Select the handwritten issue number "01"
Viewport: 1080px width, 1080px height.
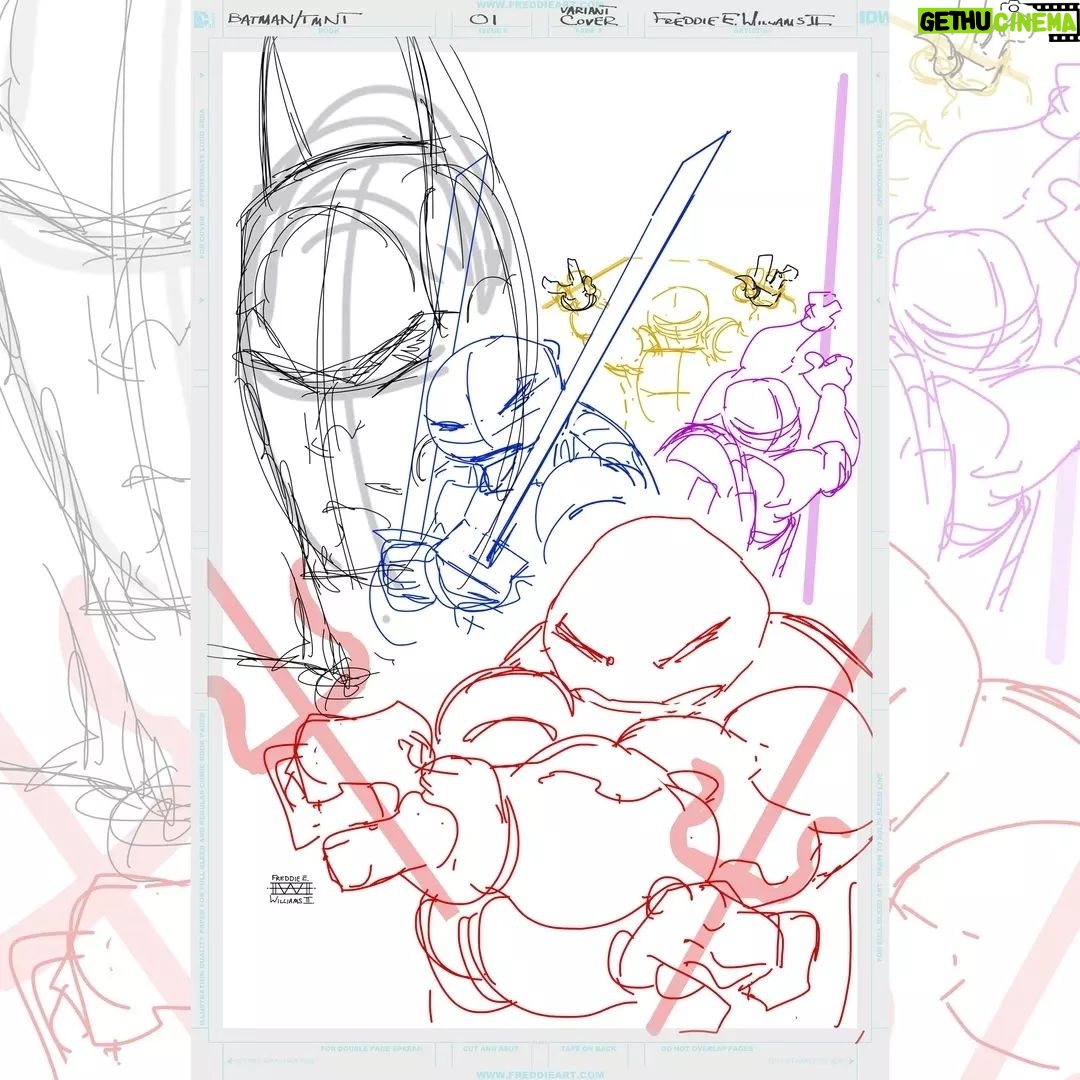point(483,19)
